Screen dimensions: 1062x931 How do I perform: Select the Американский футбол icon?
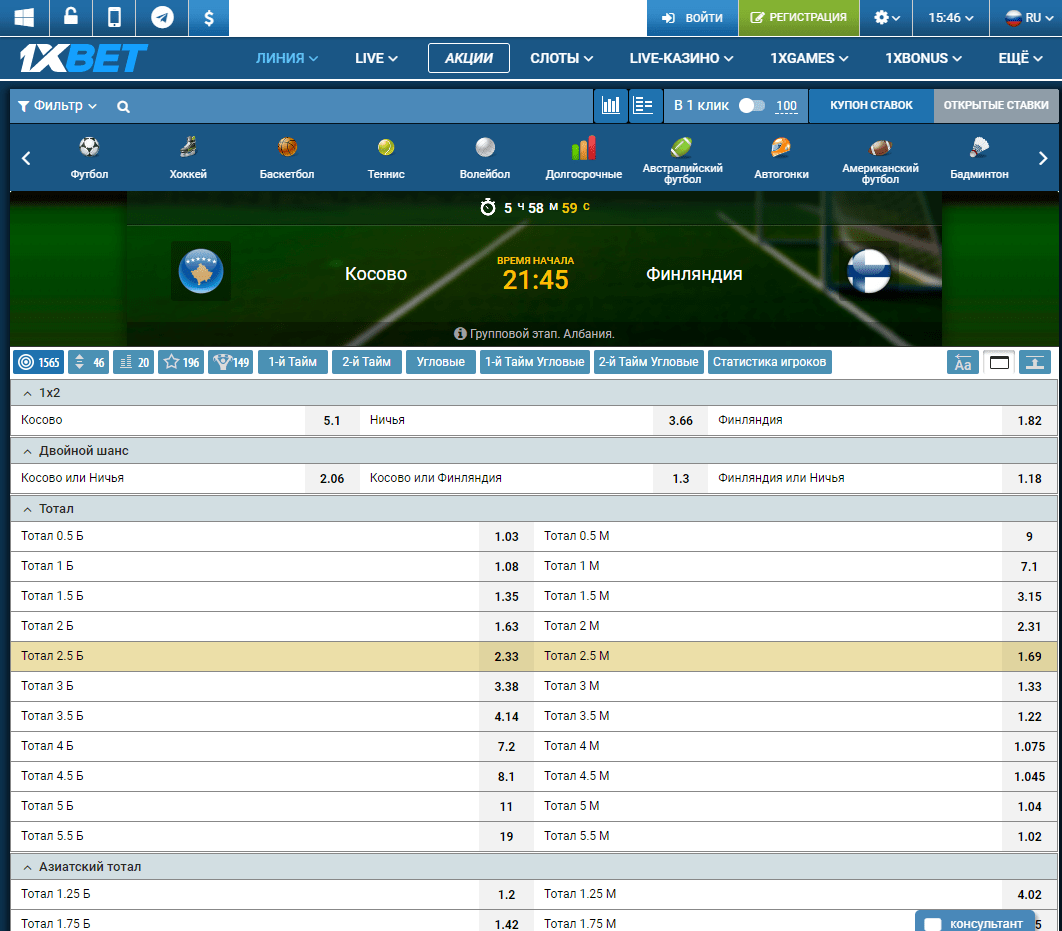880,159
